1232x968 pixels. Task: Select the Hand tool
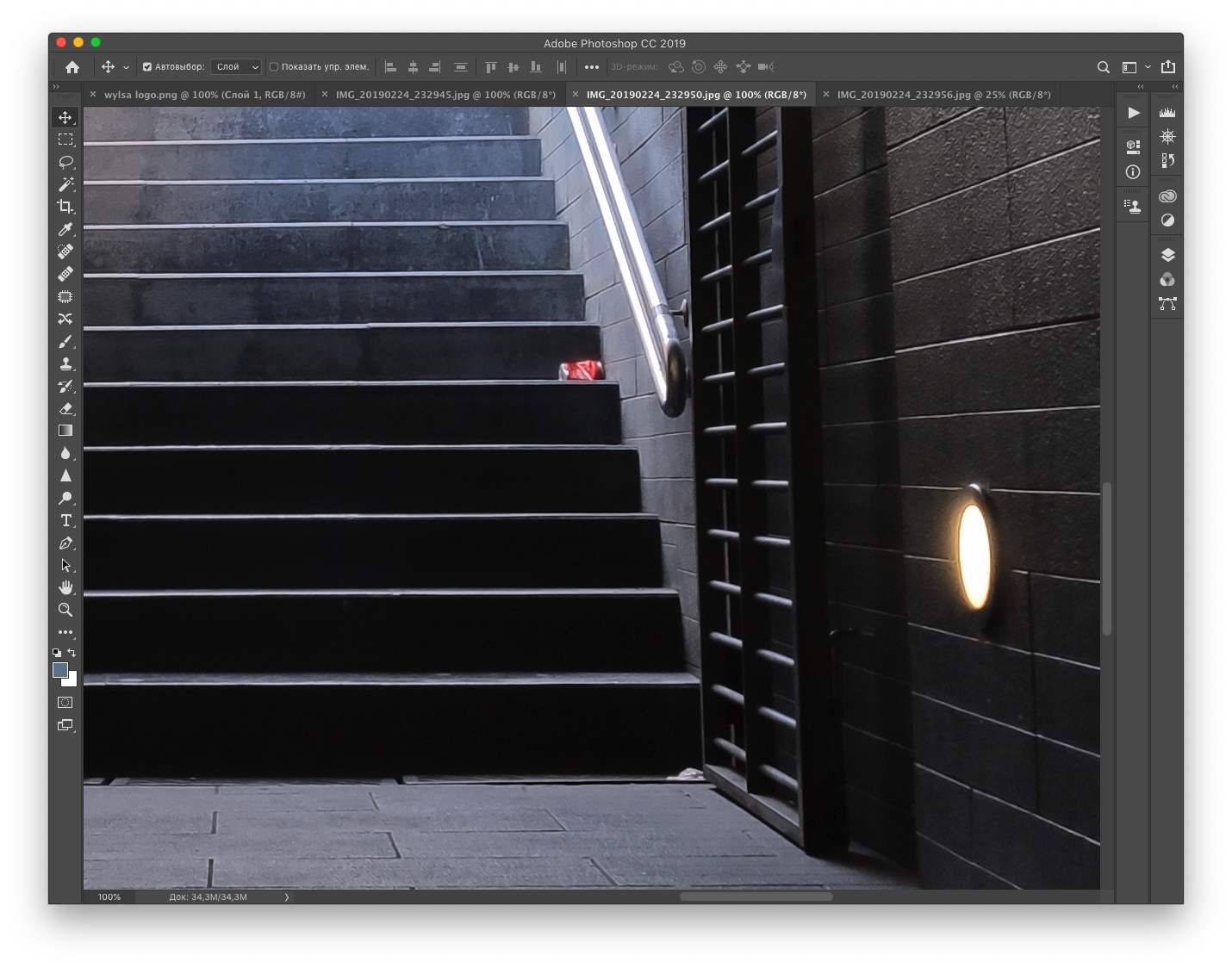click(65, 587)
